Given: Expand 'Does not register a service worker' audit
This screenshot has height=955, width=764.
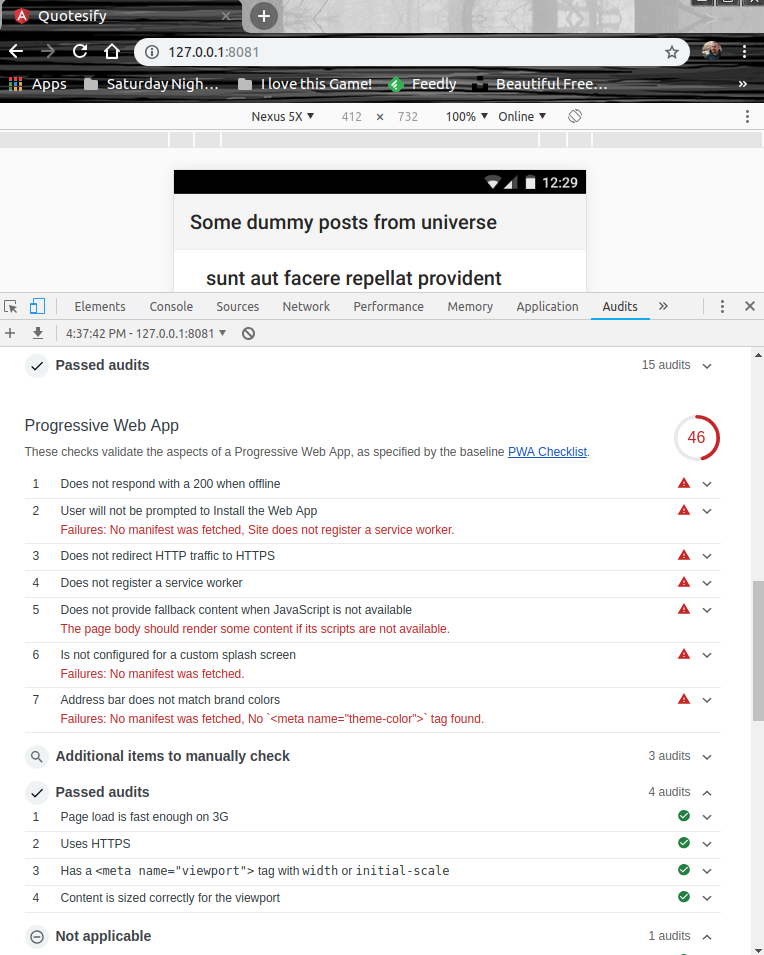Looking at the screenshot, I should pyautogui.click(x=707, y=583).
